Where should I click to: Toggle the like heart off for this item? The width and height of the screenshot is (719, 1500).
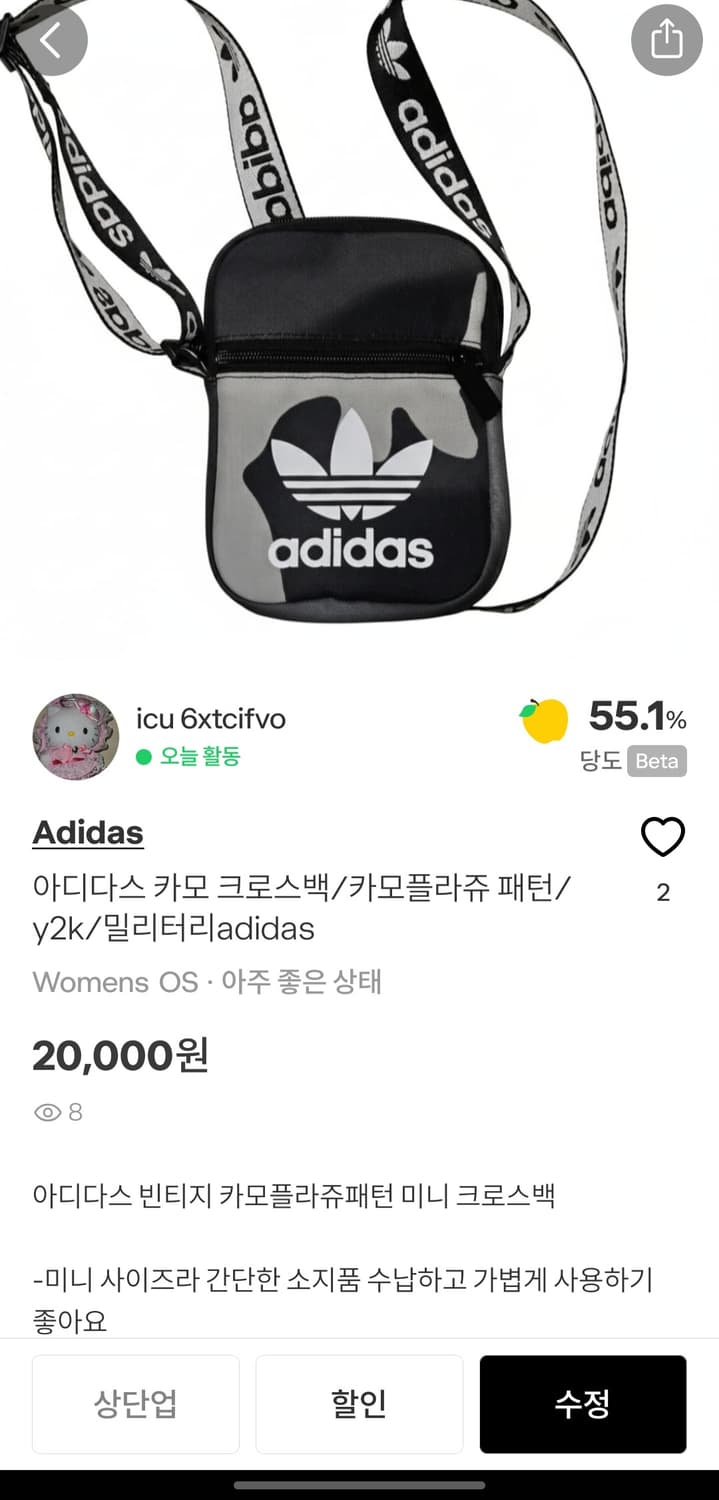(663, 836)
